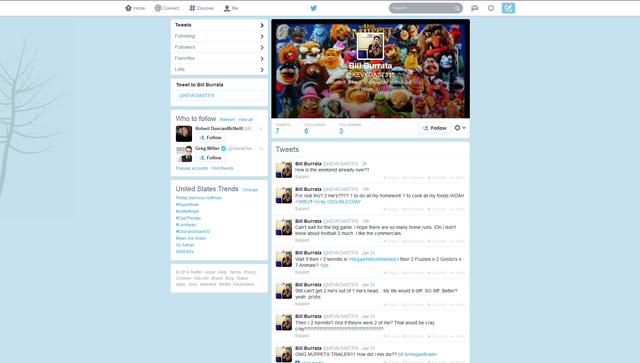Select Tweets in profile sidebar
Viewport: 640px width, 363px height.
pyautogui.click(x=219, y=25)
